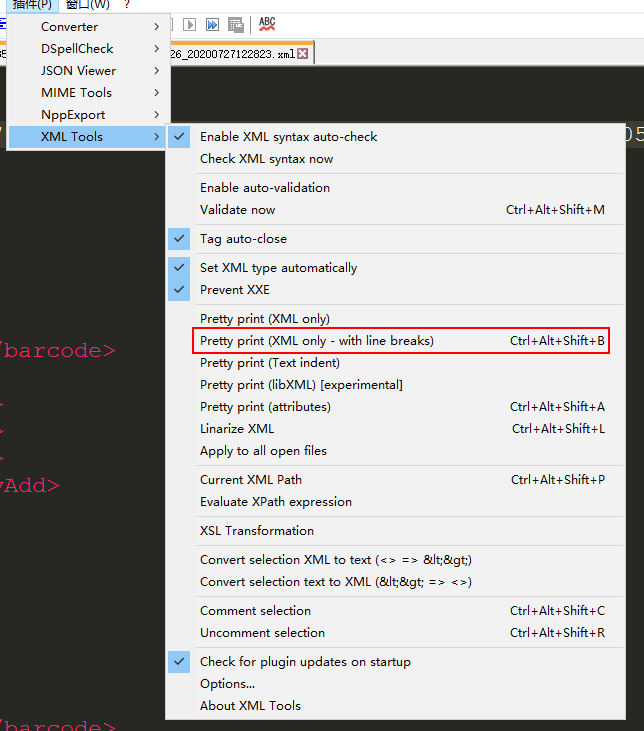
Task: Choose Current XML Path
Action: point(395,480)
